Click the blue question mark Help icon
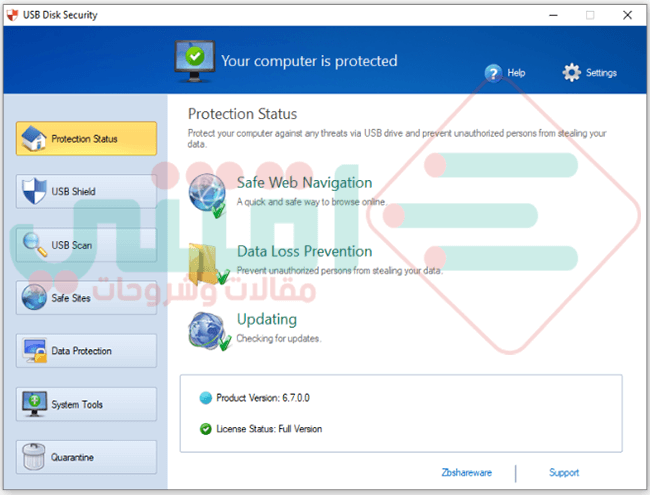Image resolution: width=650 pixels, height=495 pixels. (493, 73)
